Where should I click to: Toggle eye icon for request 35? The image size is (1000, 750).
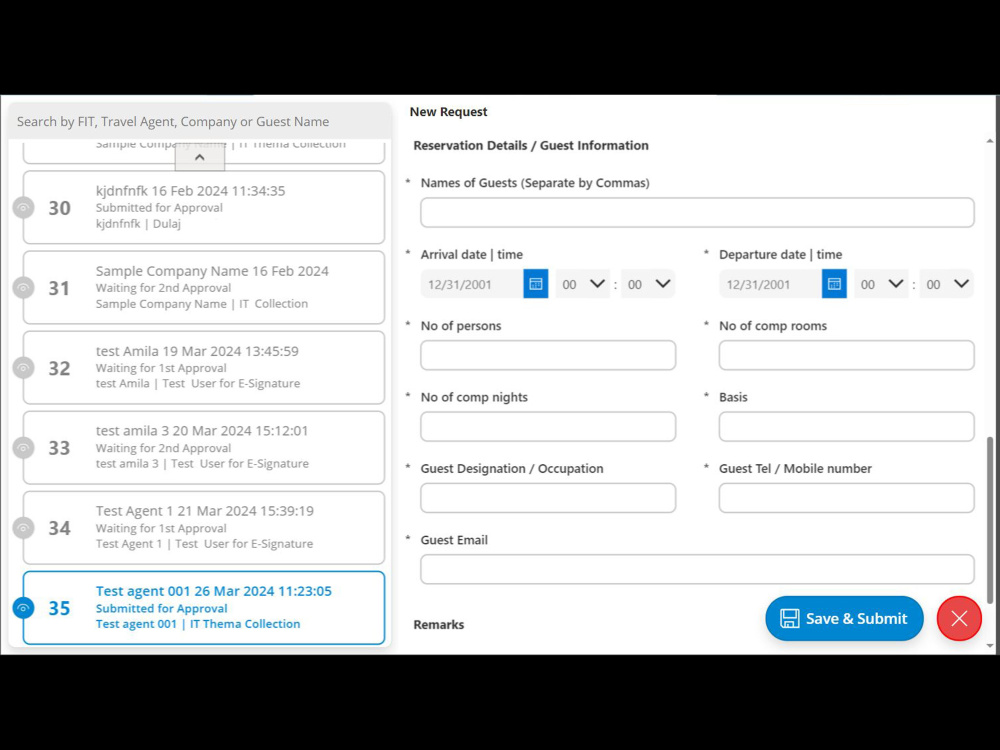coord(24,608)
